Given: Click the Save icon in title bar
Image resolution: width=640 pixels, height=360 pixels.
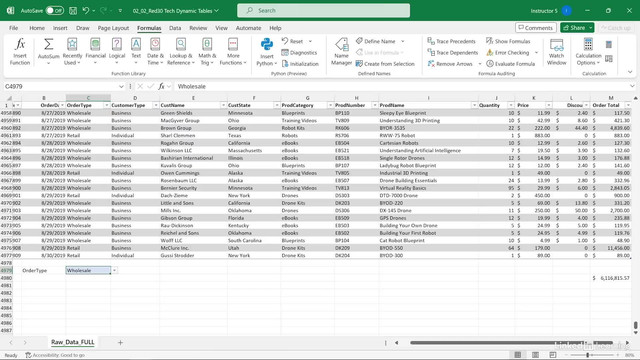Looking at the screenshot, I should 73,11.
